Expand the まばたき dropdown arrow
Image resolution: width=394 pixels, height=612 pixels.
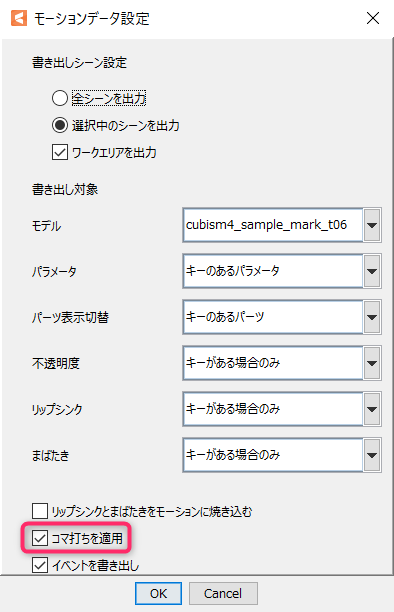372,455
